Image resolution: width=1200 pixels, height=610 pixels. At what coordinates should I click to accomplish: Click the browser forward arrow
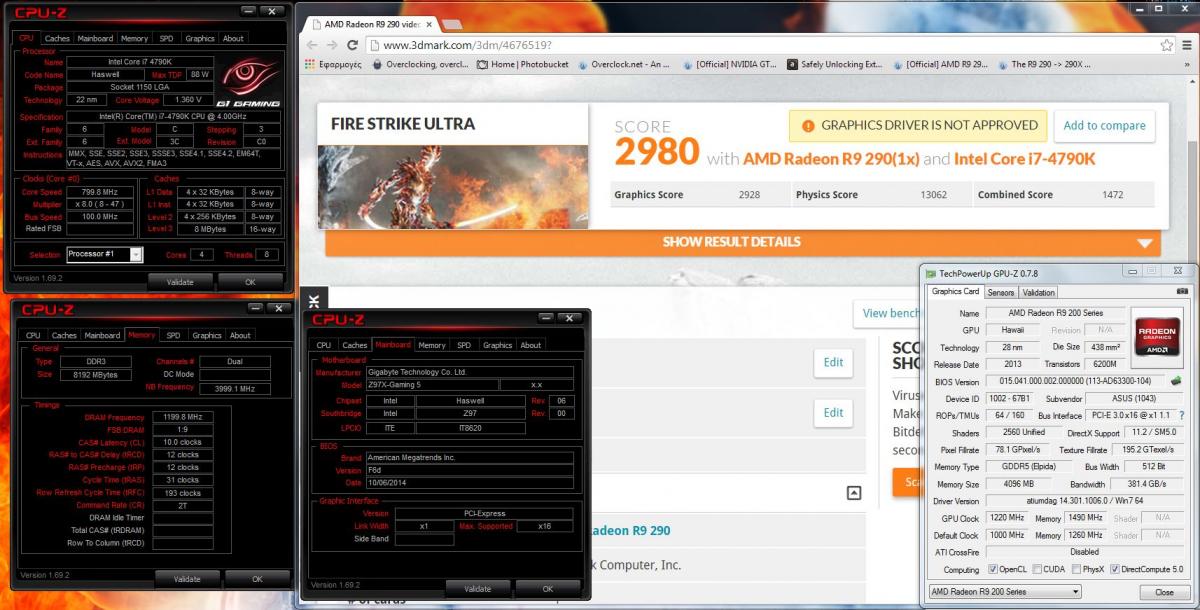pos(332,45)
